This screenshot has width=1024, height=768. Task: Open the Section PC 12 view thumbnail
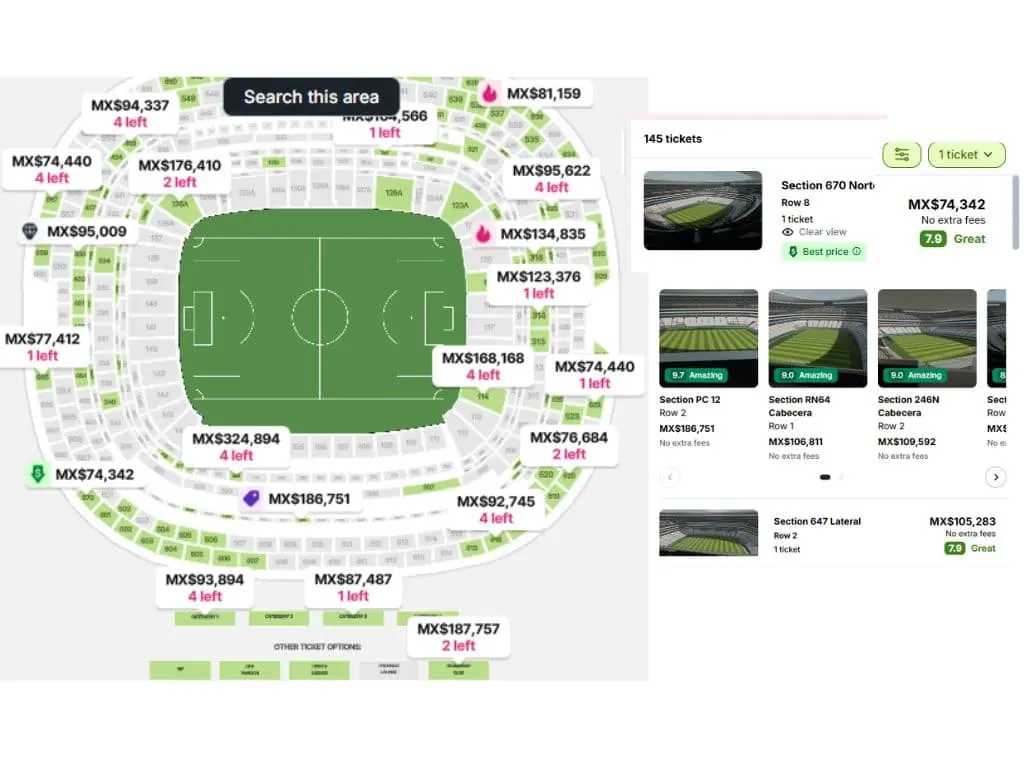tap(709, 338)
